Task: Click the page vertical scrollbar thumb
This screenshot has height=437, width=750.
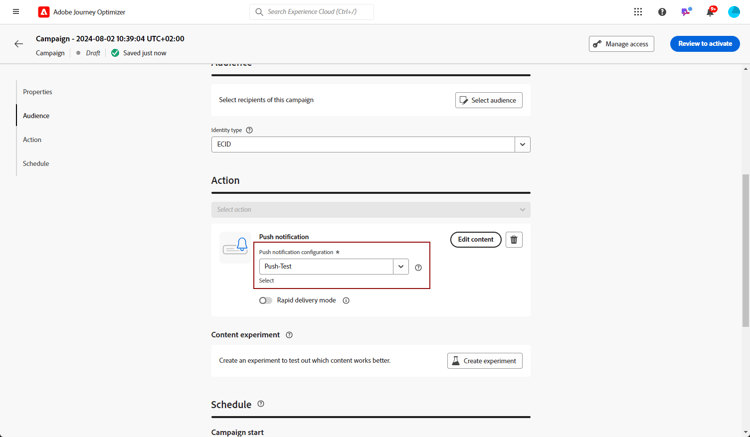Action: click(745, 251)
